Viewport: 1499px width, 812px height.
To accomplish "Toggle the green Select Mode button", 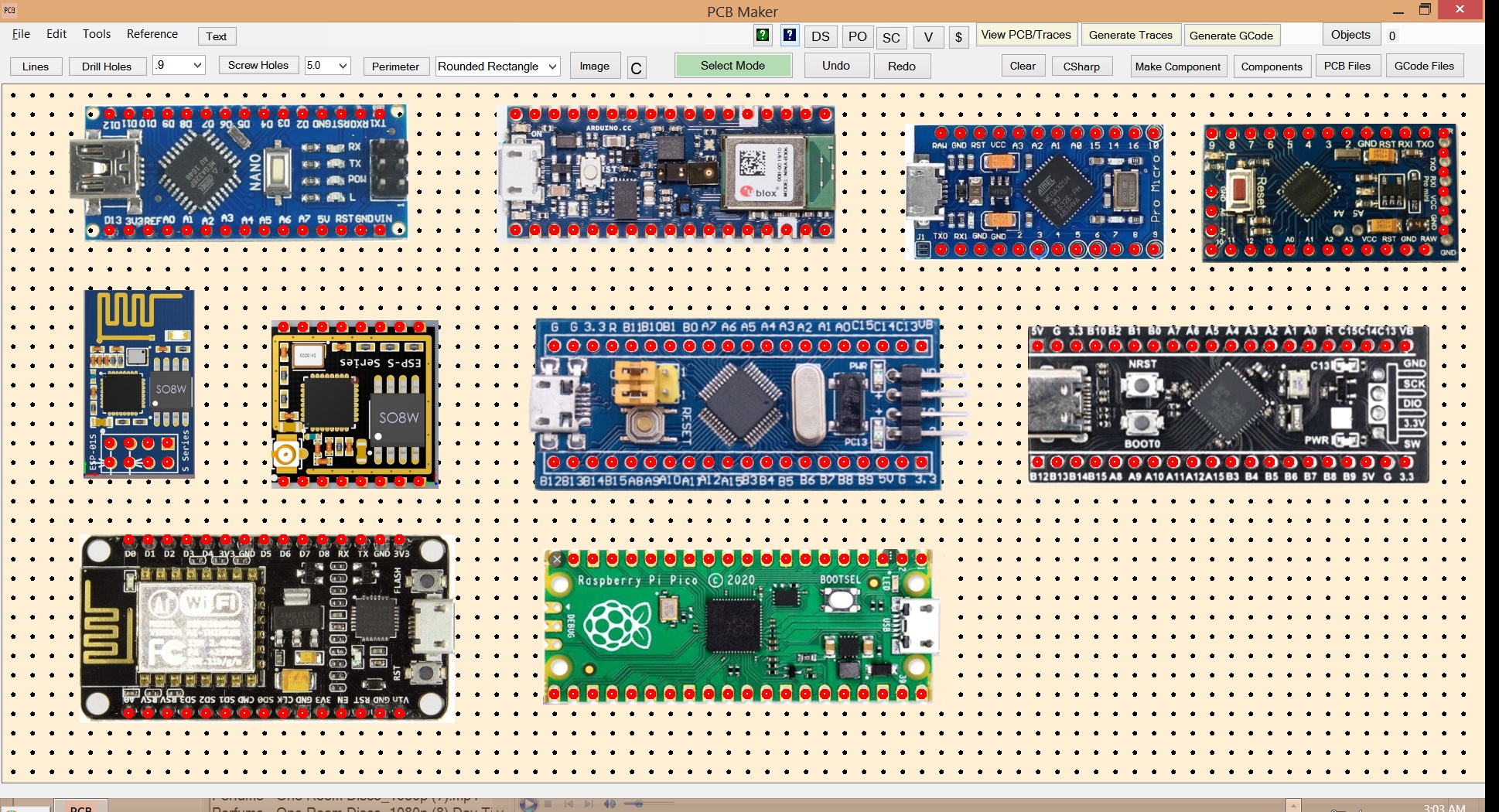I will point(732,66).
